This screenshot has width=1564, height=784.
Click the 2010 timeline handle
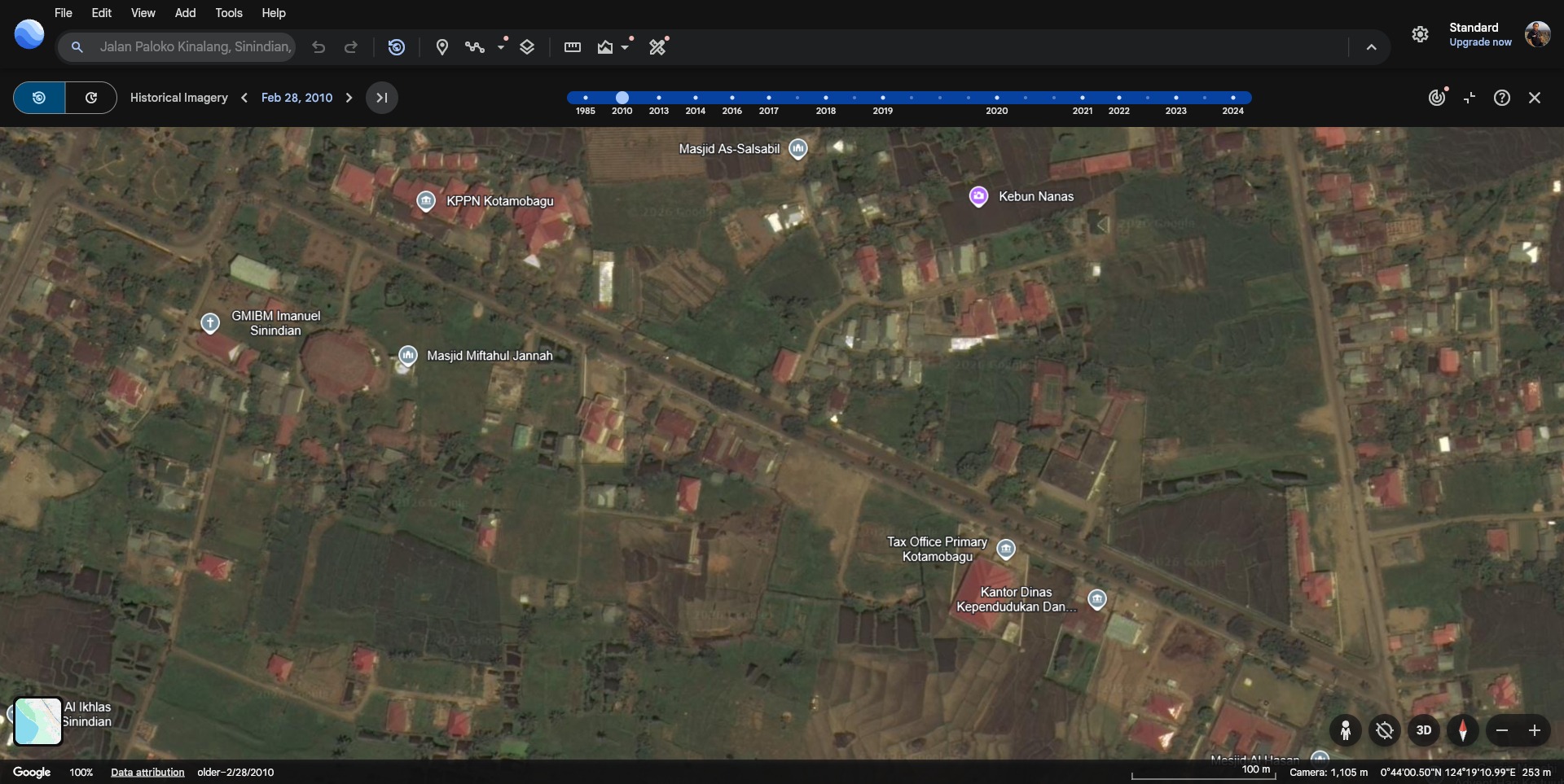[622, 98]
